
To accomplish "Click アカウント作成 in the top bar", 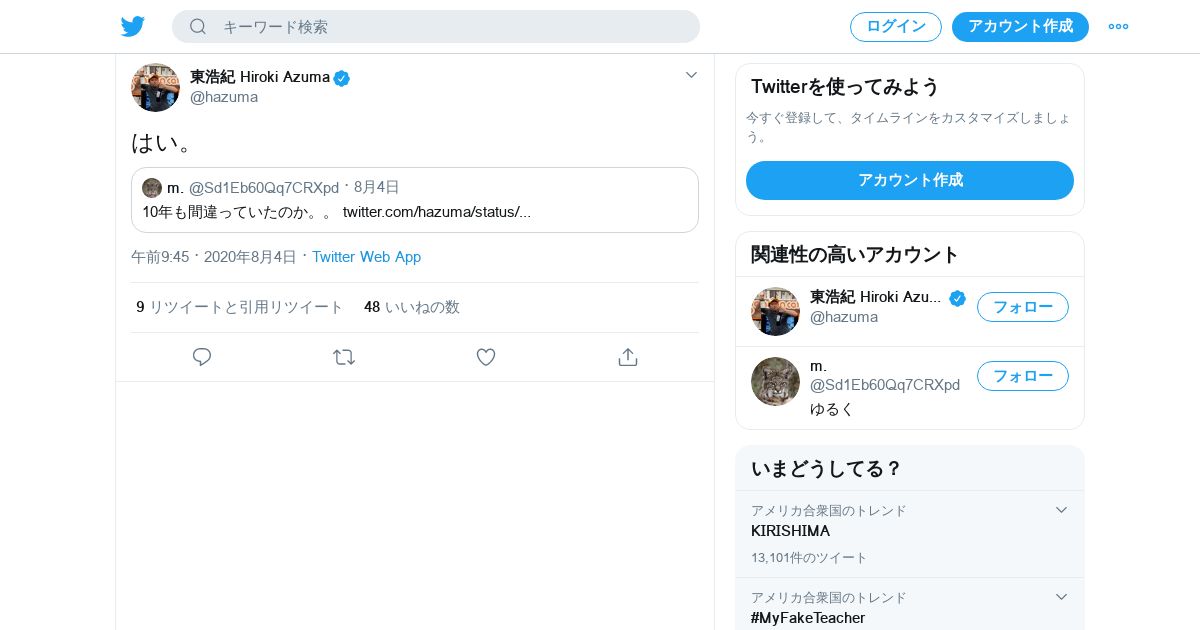I will 1020,27.
